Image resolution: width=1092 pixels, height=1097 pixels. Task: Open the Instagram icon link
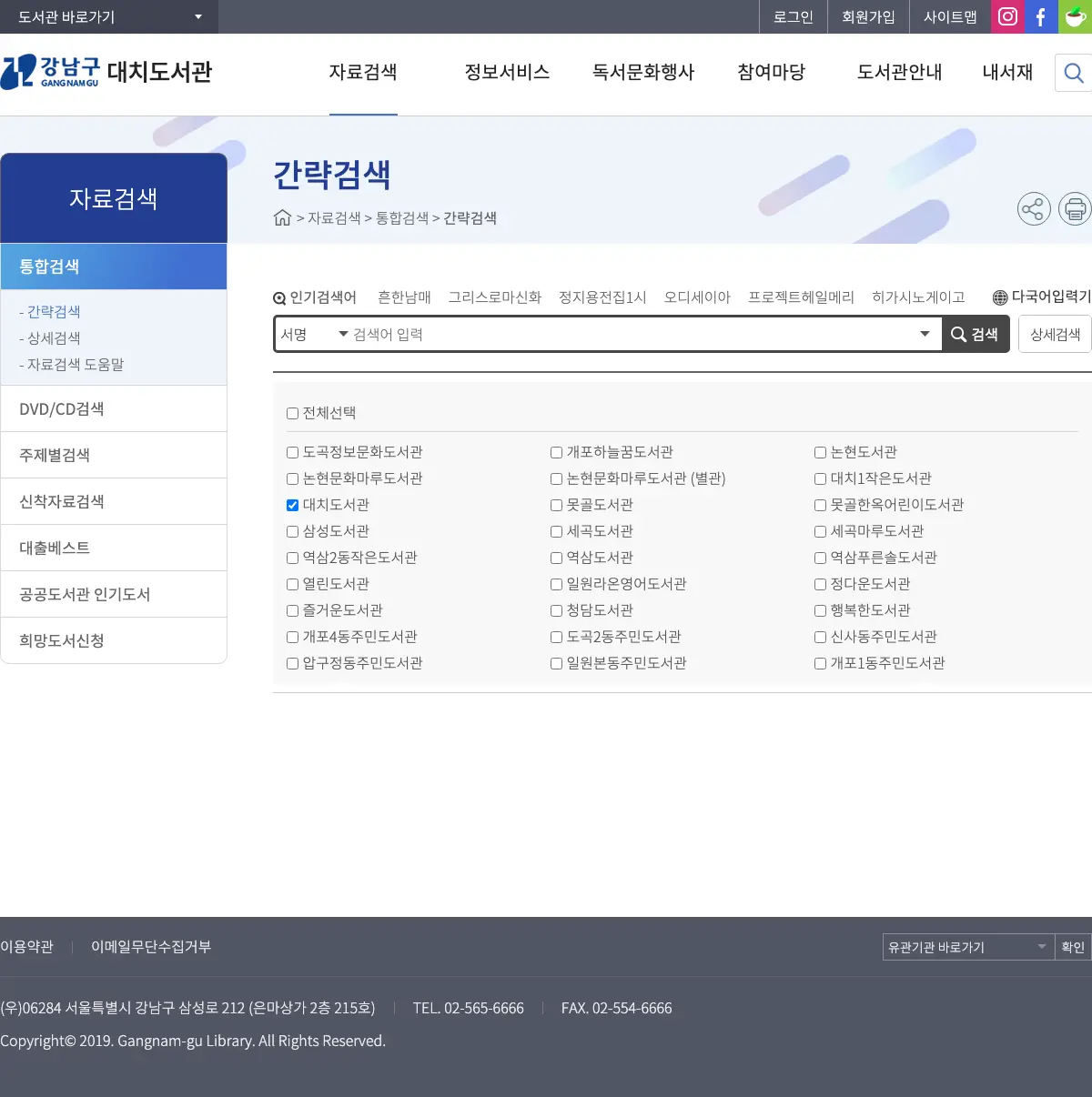[x=1007, y=16]
